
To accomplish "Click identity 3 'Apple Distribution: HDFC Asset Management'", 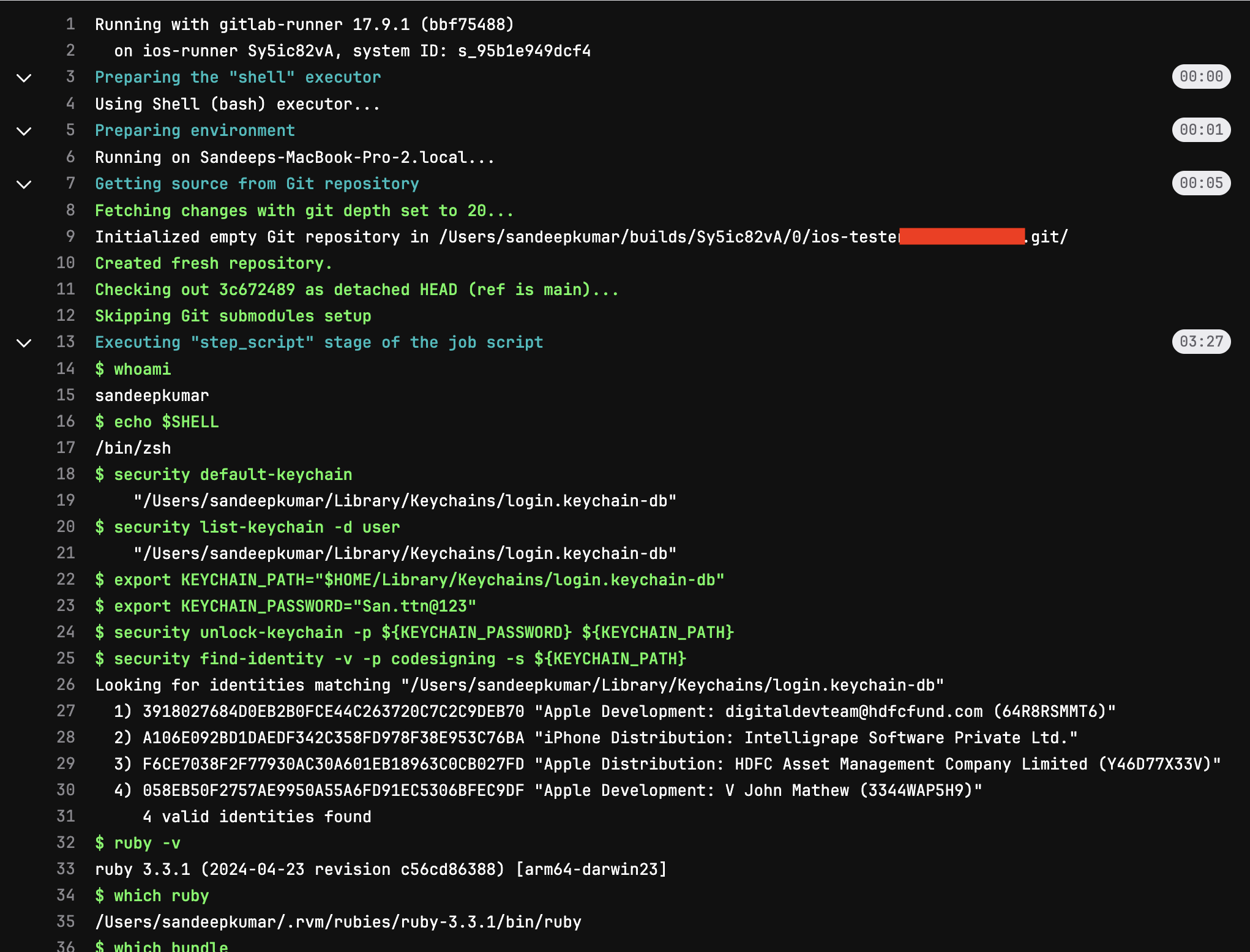I will click(x=667, y=764).
